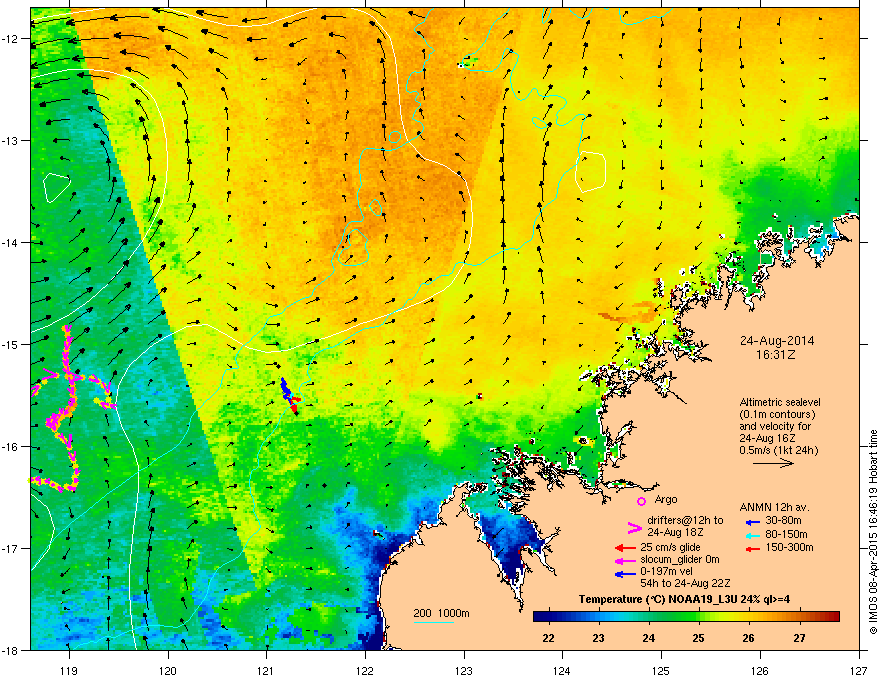
Task: Click the Argo legend label
Action: [x=666, y=499]
